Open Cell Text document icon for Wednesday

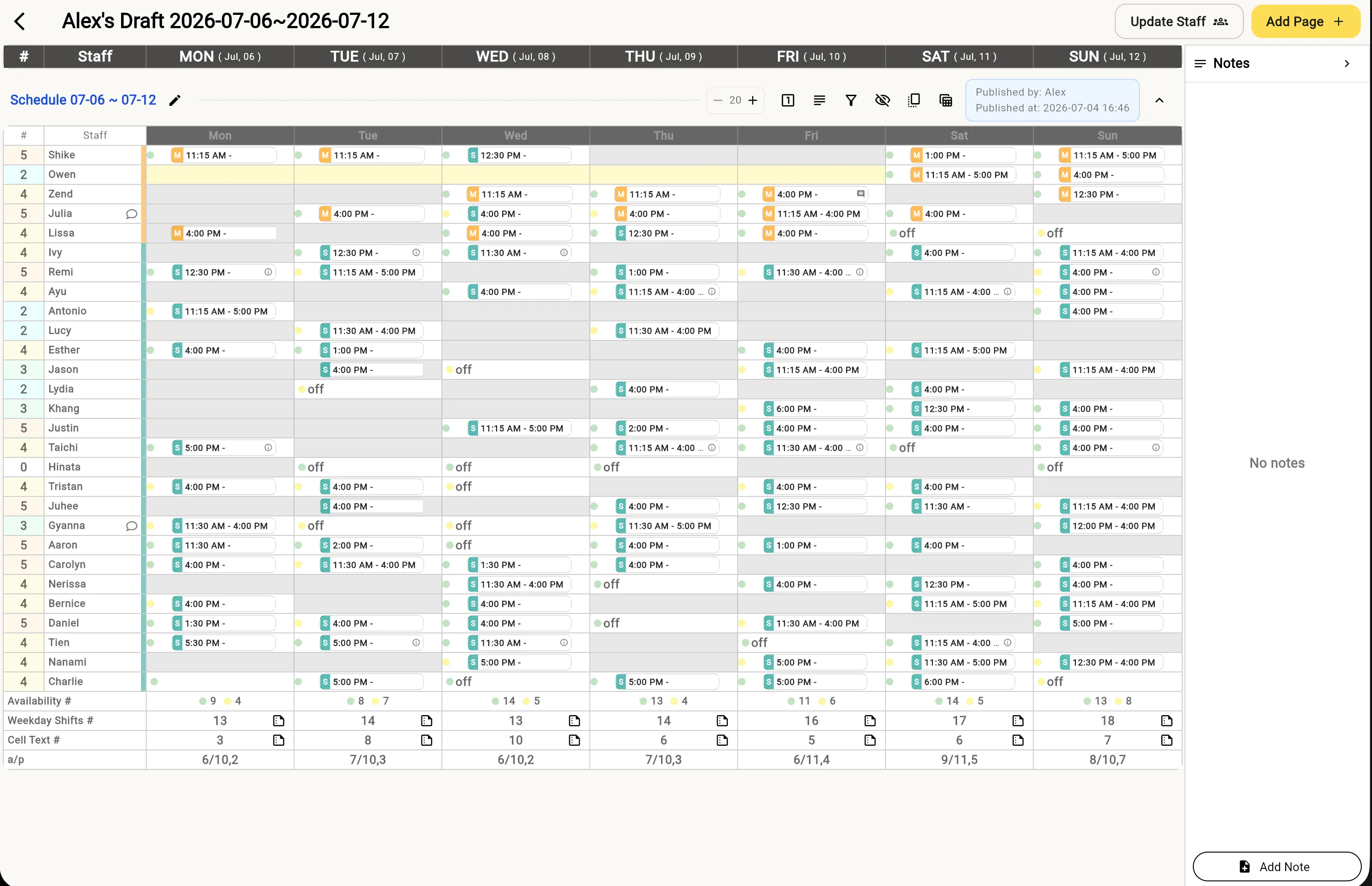tap(575, 741)
